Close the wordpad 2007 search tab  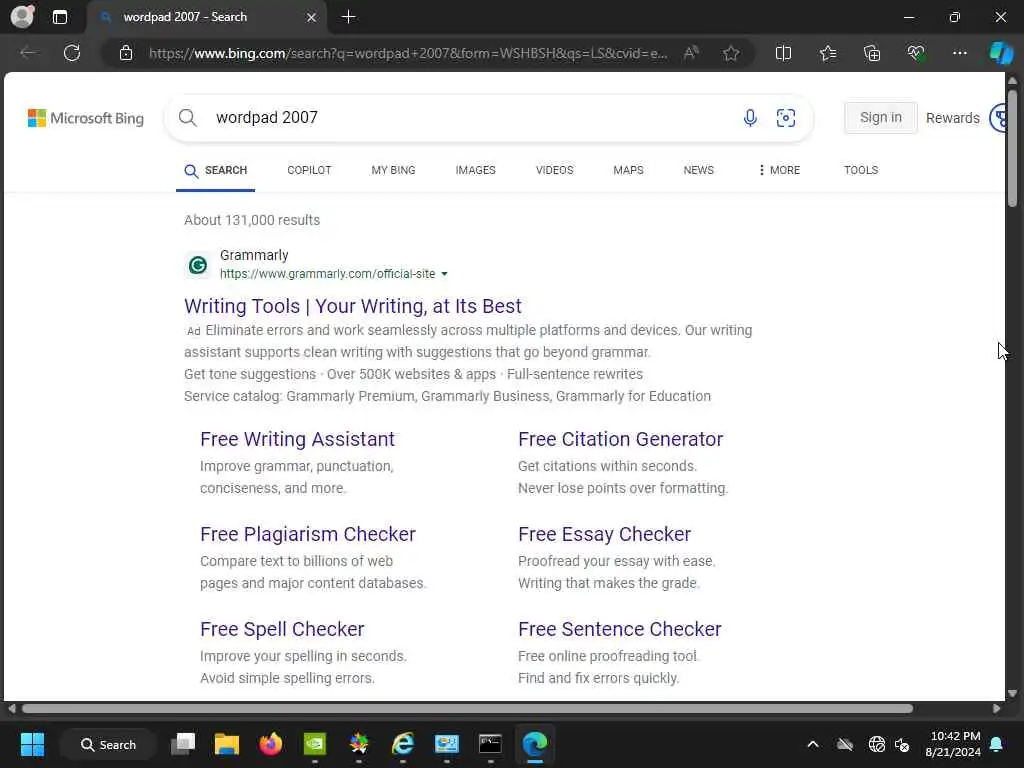(x=312, y=18)
